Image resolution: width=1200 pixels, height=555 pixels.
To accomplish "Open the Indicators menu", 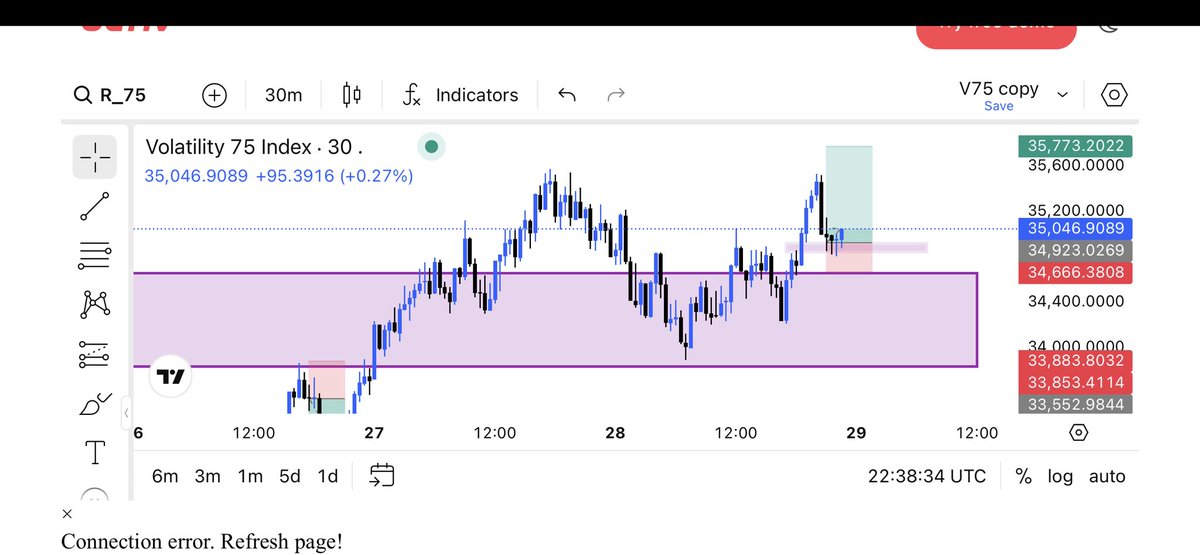I will coord(461,95).
